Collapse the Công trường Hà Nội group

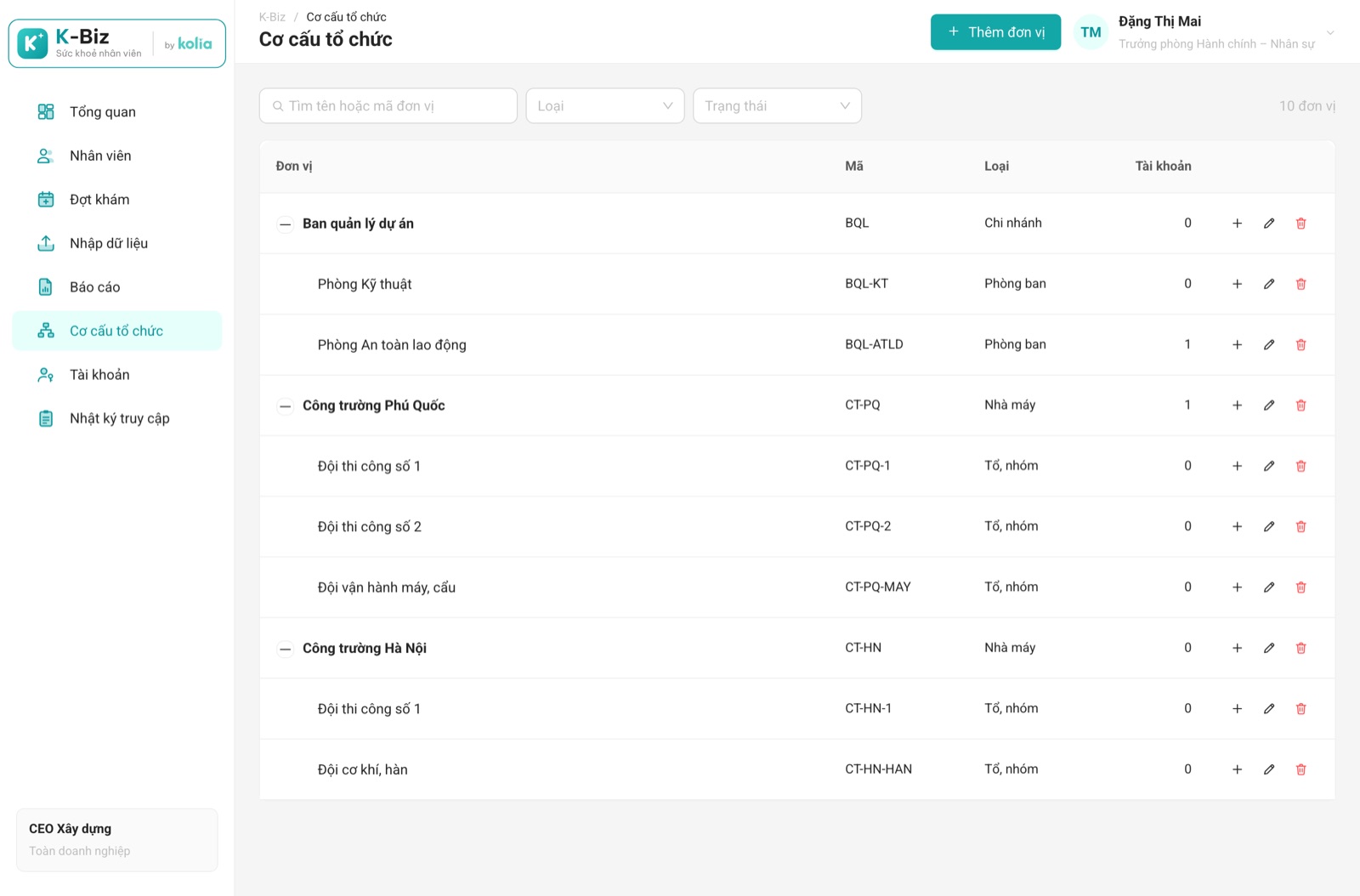(286, 649)
